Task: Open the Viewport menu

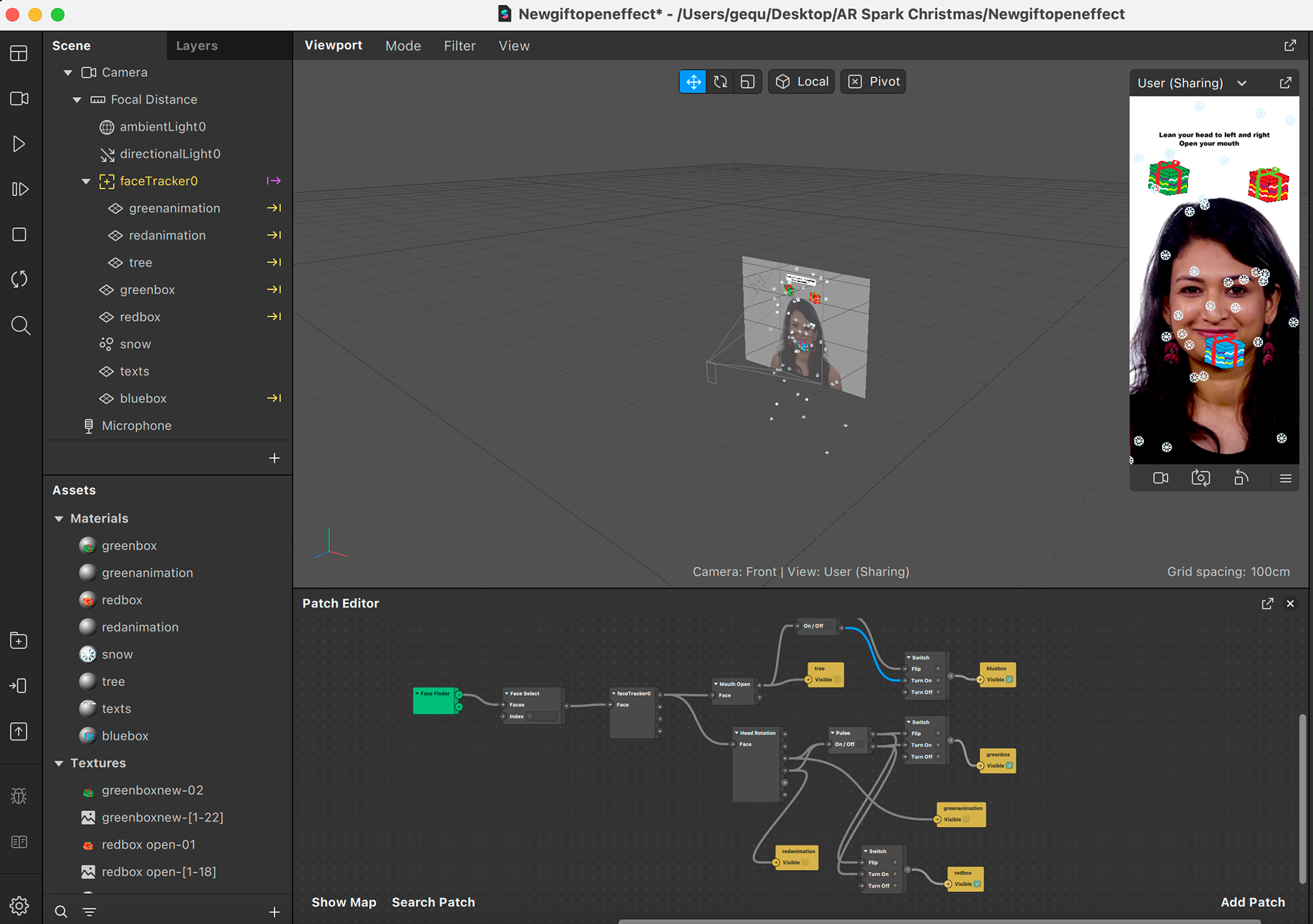Action: coord(334,45)
